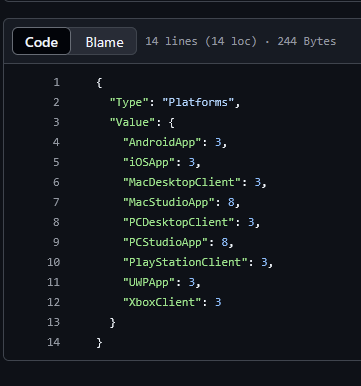Click line number 12
This screenshot has width=361, height=386.
(x=54, y=302)
